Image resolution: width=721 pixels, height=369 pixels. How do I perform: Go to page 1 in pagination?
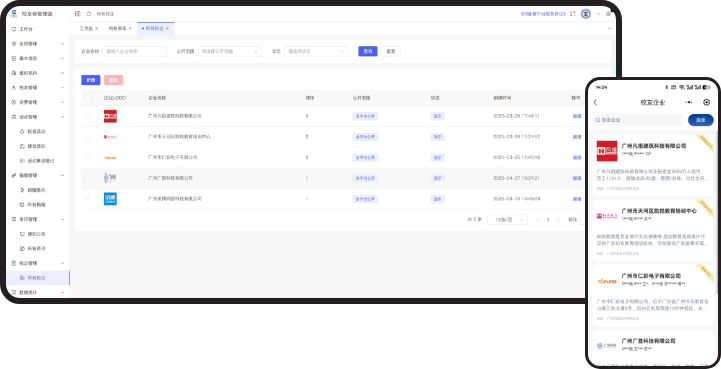(x=548, y=219)
